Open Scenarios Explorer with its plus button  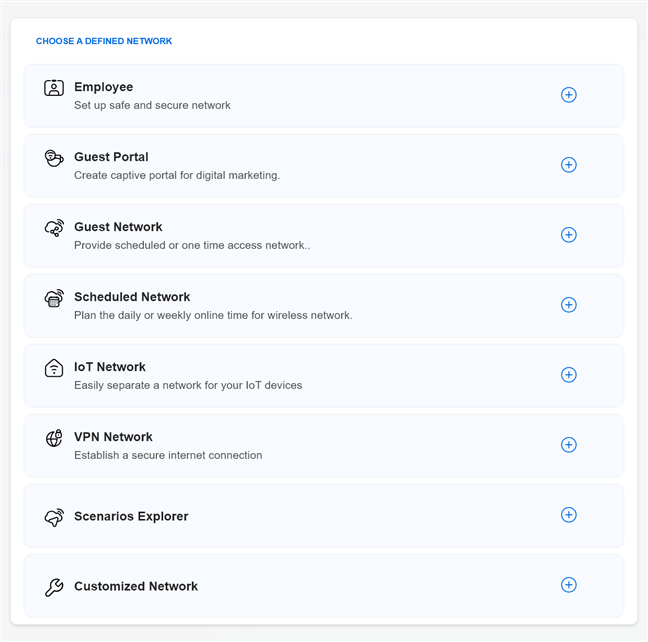(569, 515)
